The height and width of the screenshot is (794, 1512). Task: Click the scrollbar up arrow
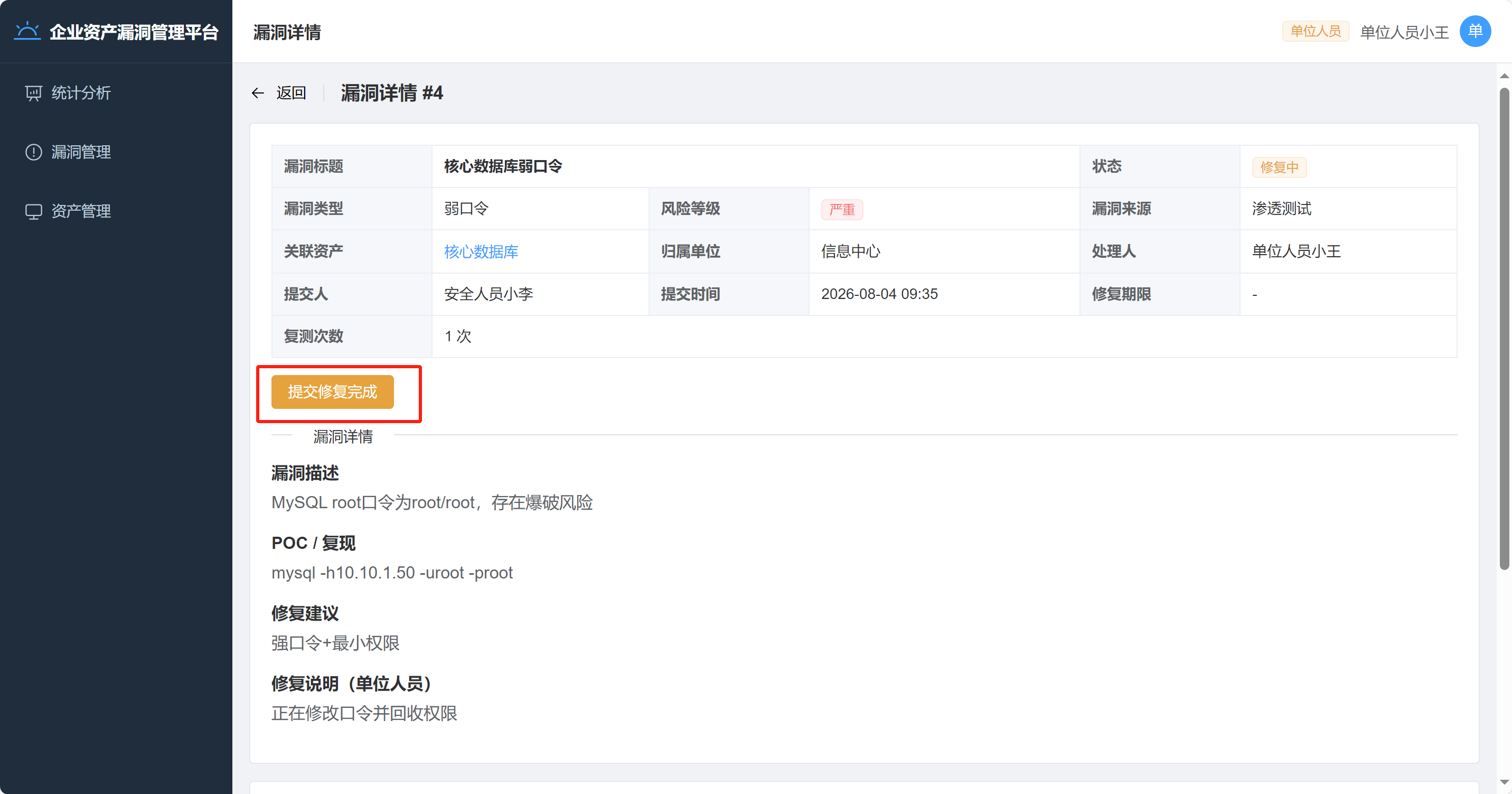click(1504, 77)
